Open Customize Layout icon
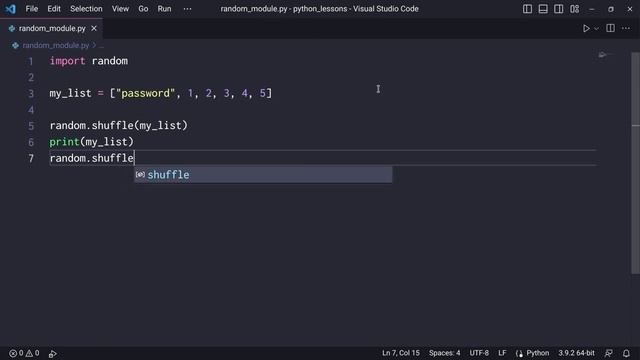The width and height of the screenshot is (640, 360). click(574, 9)
